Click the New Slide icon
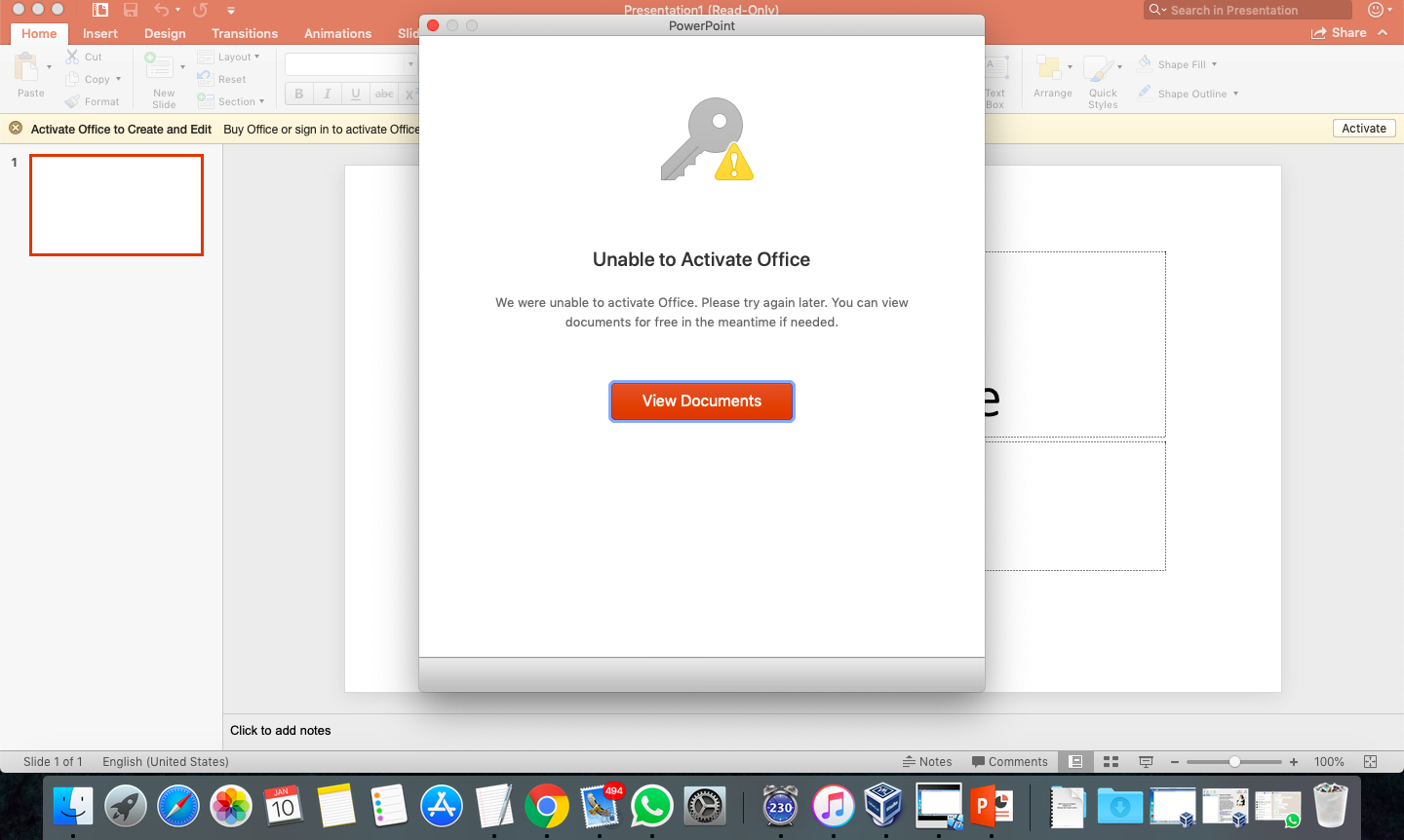The image size is (1404, 840). 159,66
